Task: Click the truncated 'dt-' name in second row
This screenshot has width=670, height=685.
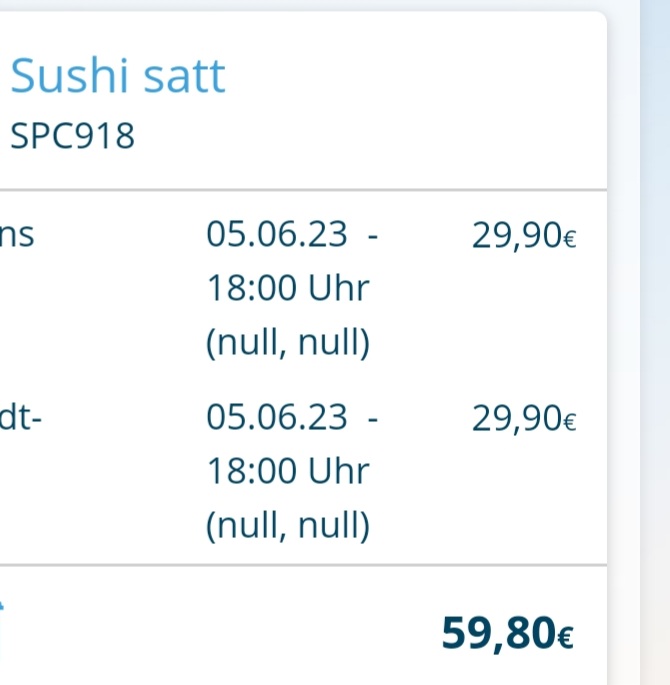Action: (22, 416)
